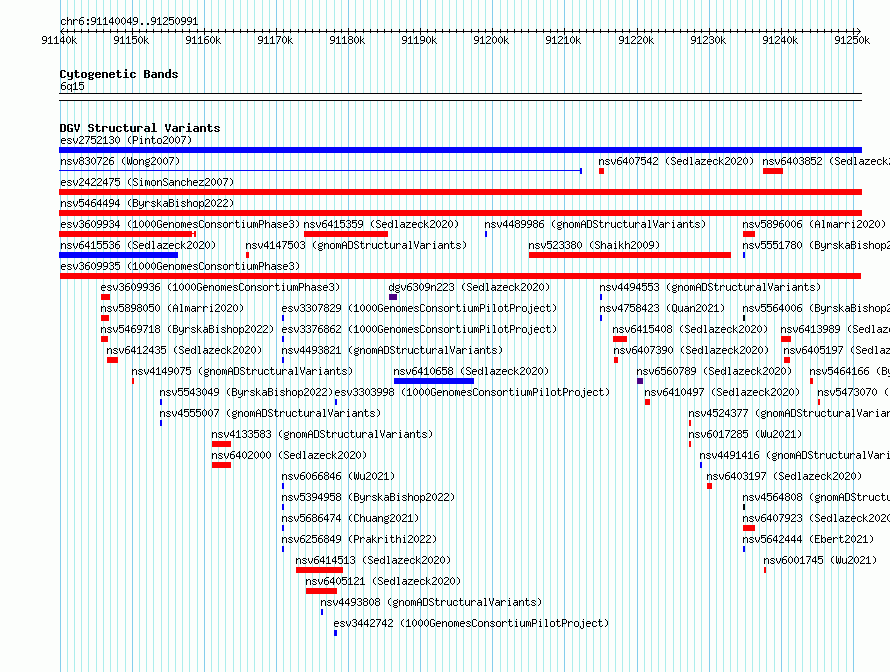Select the blue esv2752130 full-width variant bar
Image resolution: width=890 pixels, height=672 pixels.
pyautogui.click(x=460, y=150)
